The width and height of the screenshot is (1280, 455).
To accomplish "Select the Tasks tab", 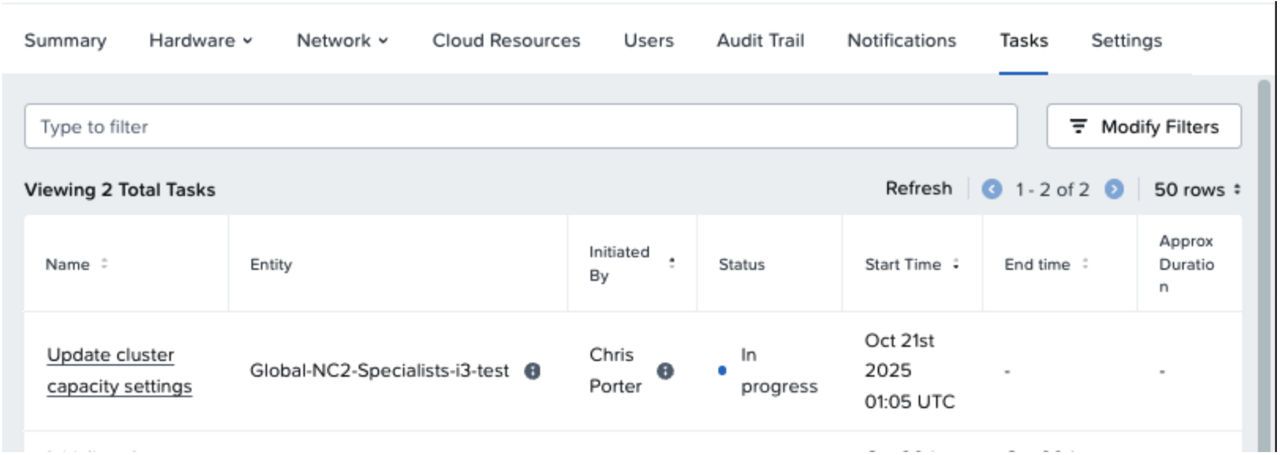I will pos(1024,41).
